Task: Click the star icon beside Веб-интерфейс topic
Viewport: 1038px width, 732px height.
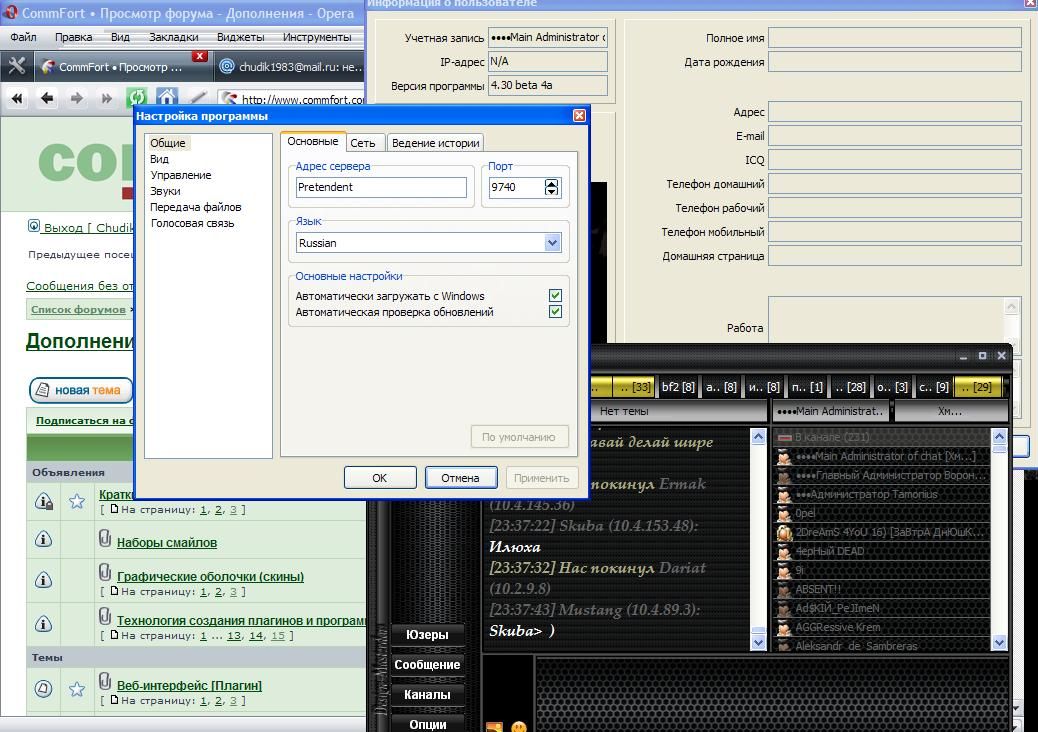Action: (x=77, y=689)
